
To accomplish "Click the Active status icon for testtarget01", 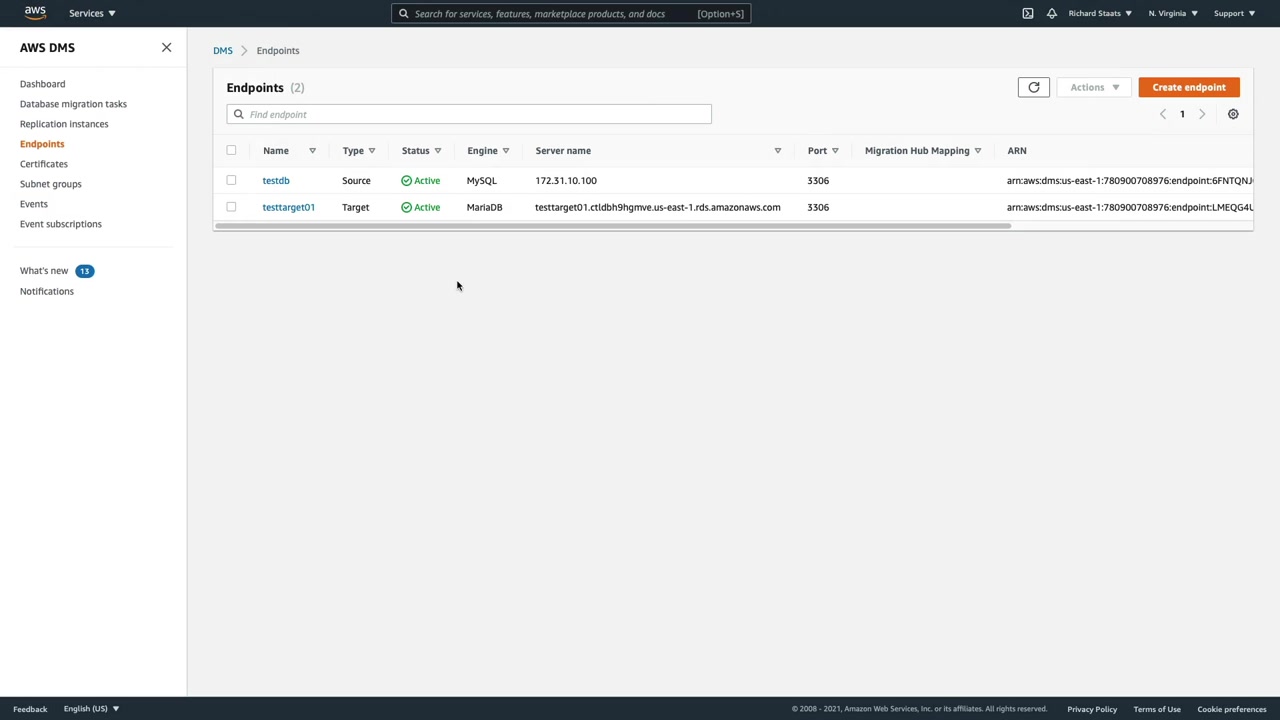I will click(406, 207).
